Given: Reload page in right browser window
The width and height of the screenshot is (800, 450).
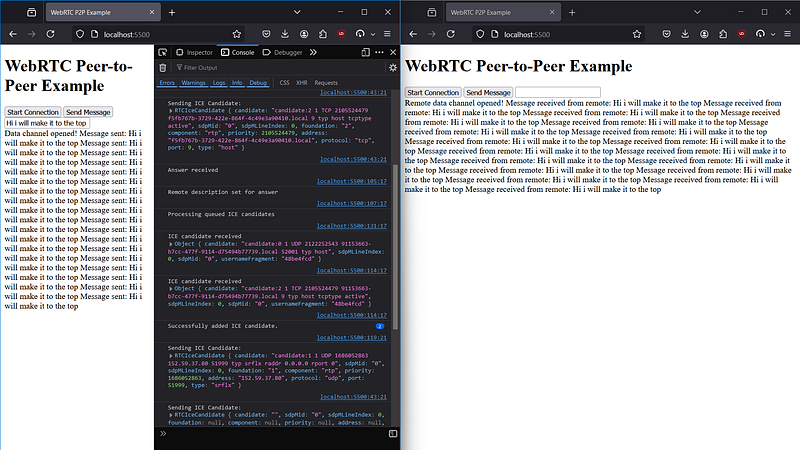Looking at the screenshot, I should [x=451, y=34].
